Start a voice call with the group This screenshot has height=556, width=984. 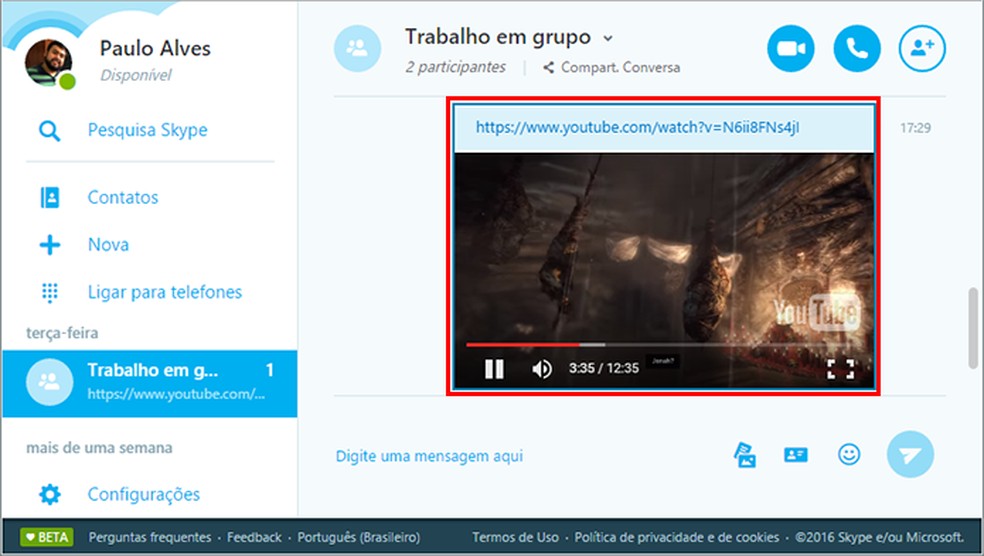(857, 48)
